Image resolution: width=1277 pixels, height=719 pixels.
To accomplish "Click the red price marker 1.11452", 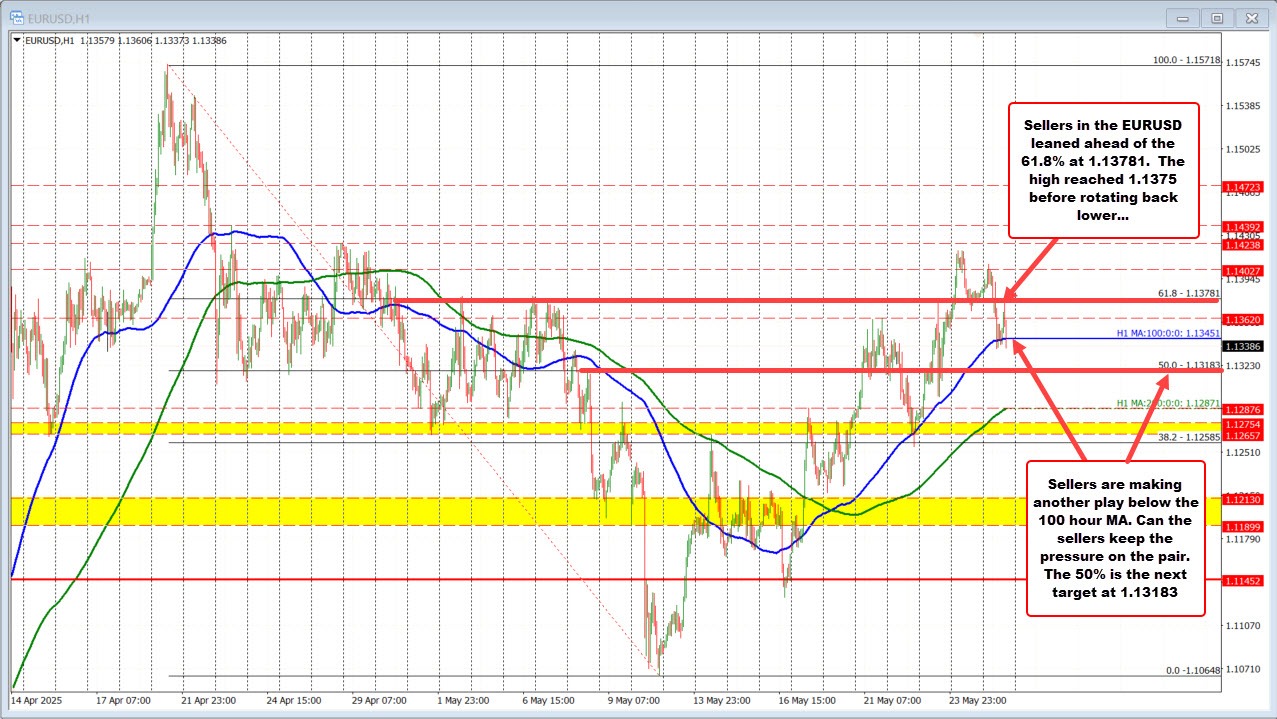I will [1243, 579].
